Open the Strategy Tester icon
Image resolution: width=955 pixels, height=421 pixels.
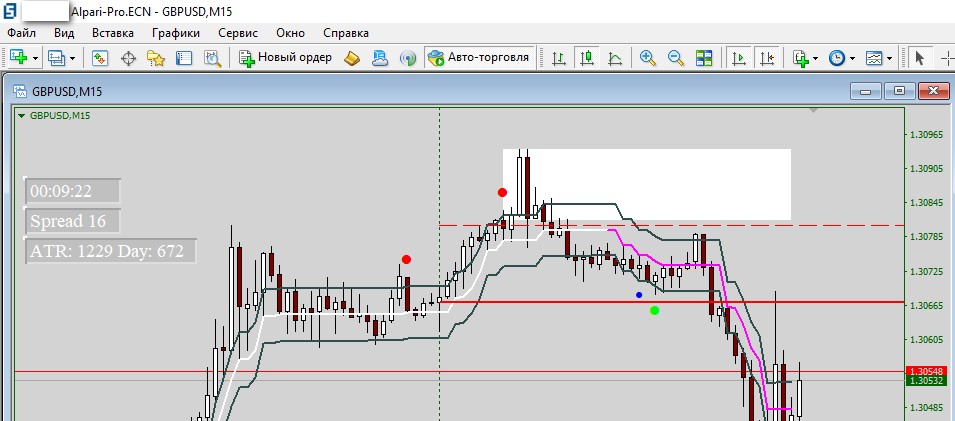tap(212, 58)
